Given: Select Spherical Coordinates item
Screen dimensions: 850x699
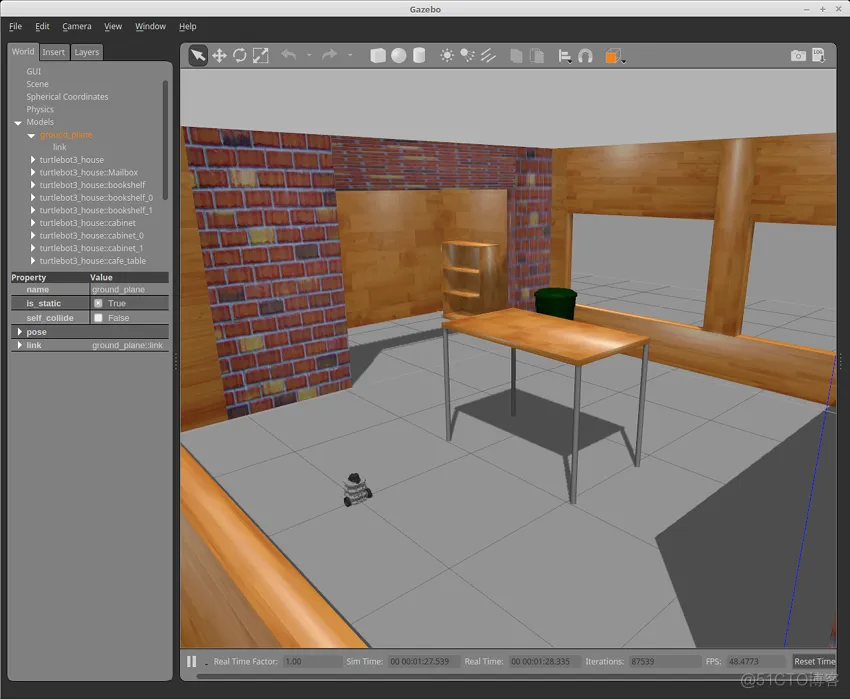Looking at the screenshot, I should [x=67, y=97].
